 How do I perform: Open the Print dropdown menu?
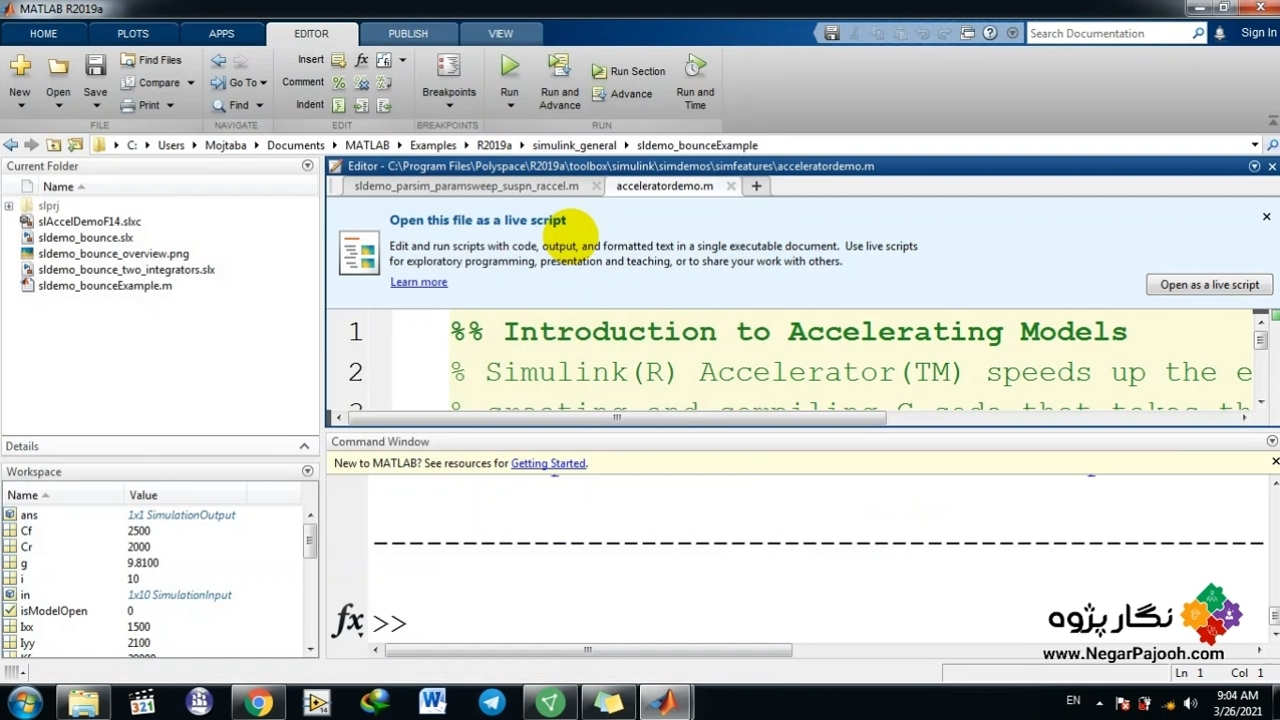169,106
